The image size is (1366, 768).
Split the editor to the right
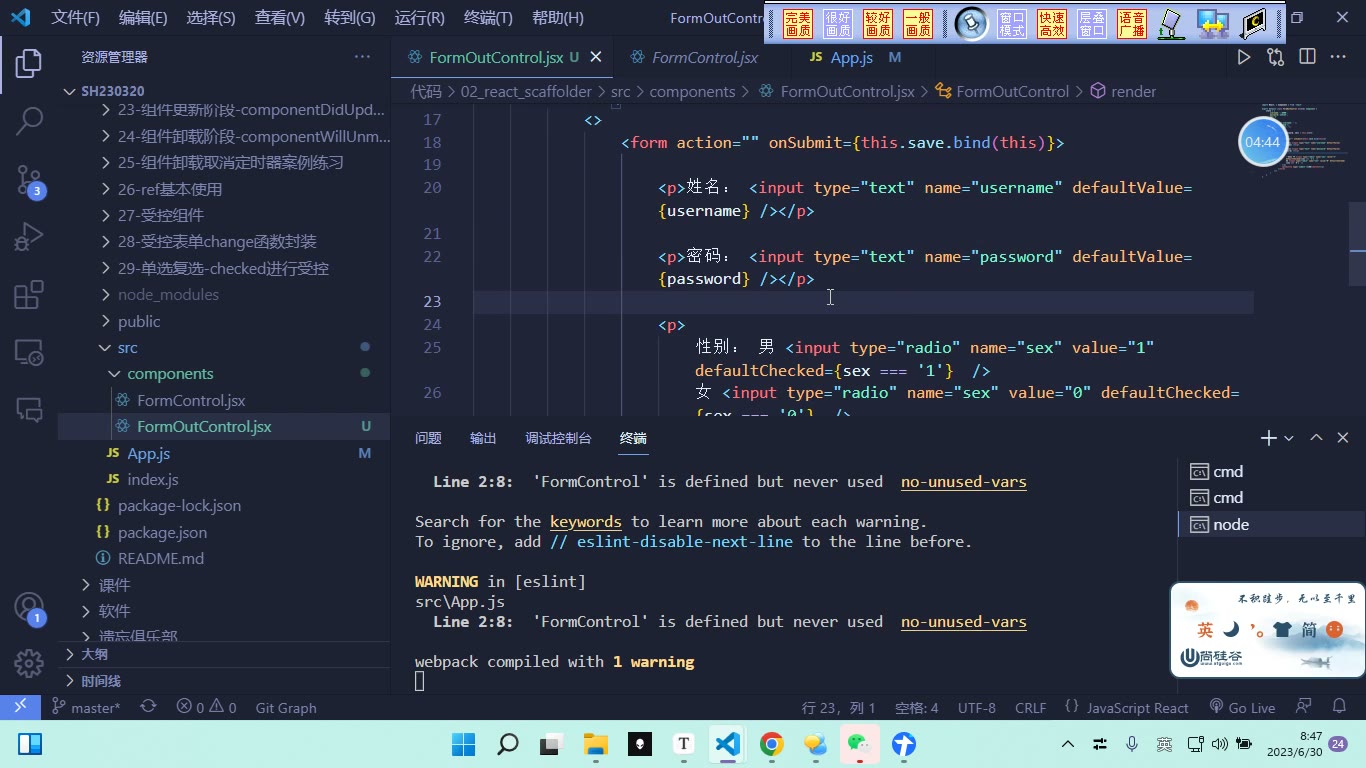tap(1307, 58)
